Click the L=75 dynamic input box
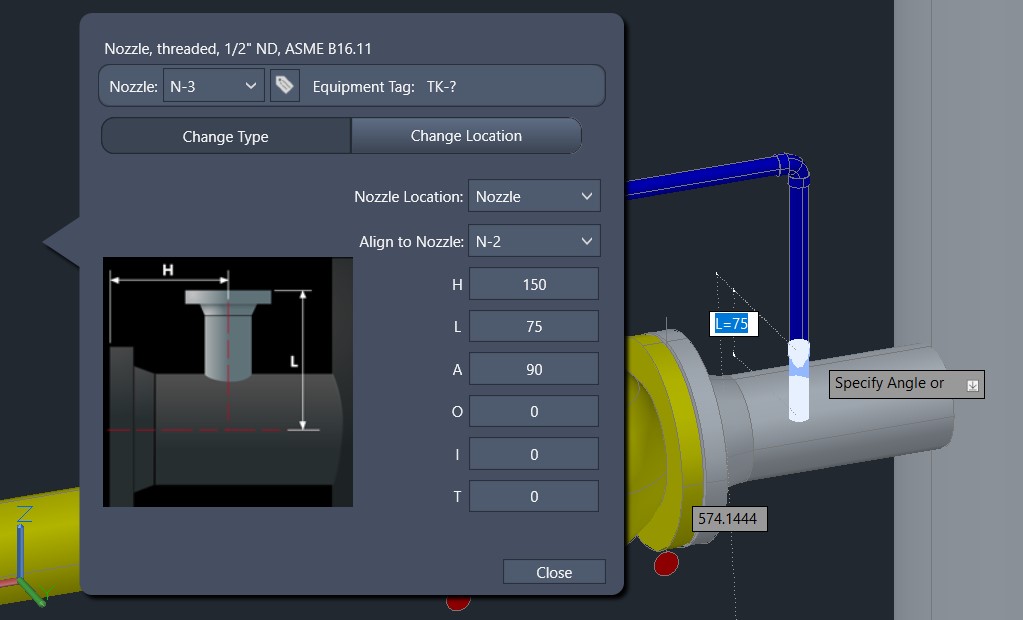This screenshot has width=1023, height=620. pos(733,324)
